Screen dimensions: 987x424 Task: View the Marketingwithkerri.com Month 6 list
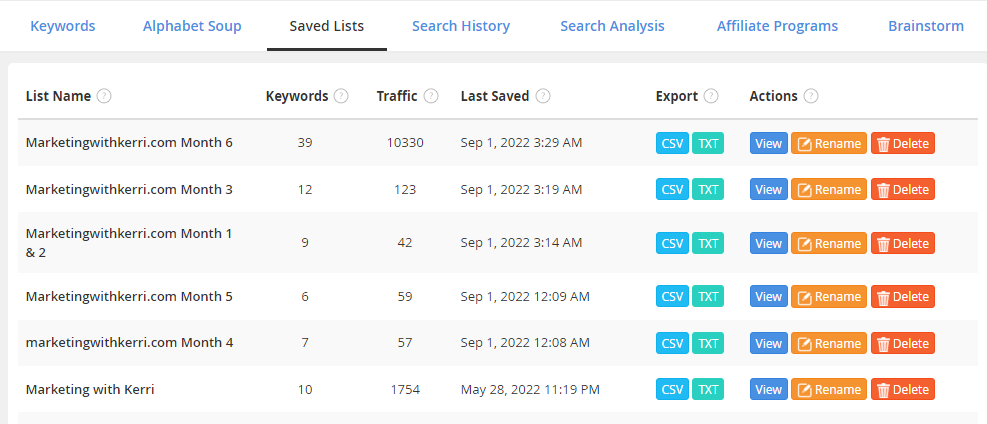coord(769,143)
